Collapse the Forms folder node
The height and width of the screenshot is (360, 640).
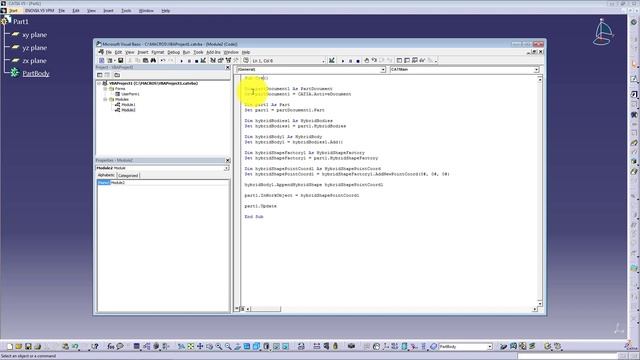coord(105,89)
